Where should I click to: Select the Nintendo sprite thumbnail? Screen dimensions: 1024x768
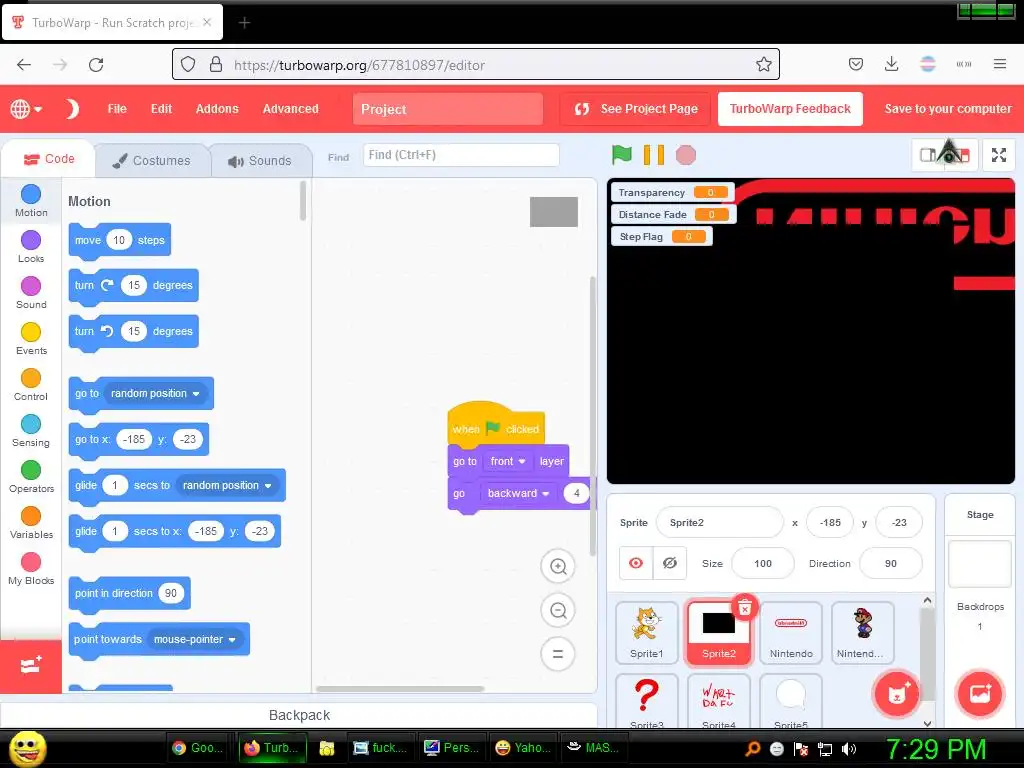tap(791, 632)
